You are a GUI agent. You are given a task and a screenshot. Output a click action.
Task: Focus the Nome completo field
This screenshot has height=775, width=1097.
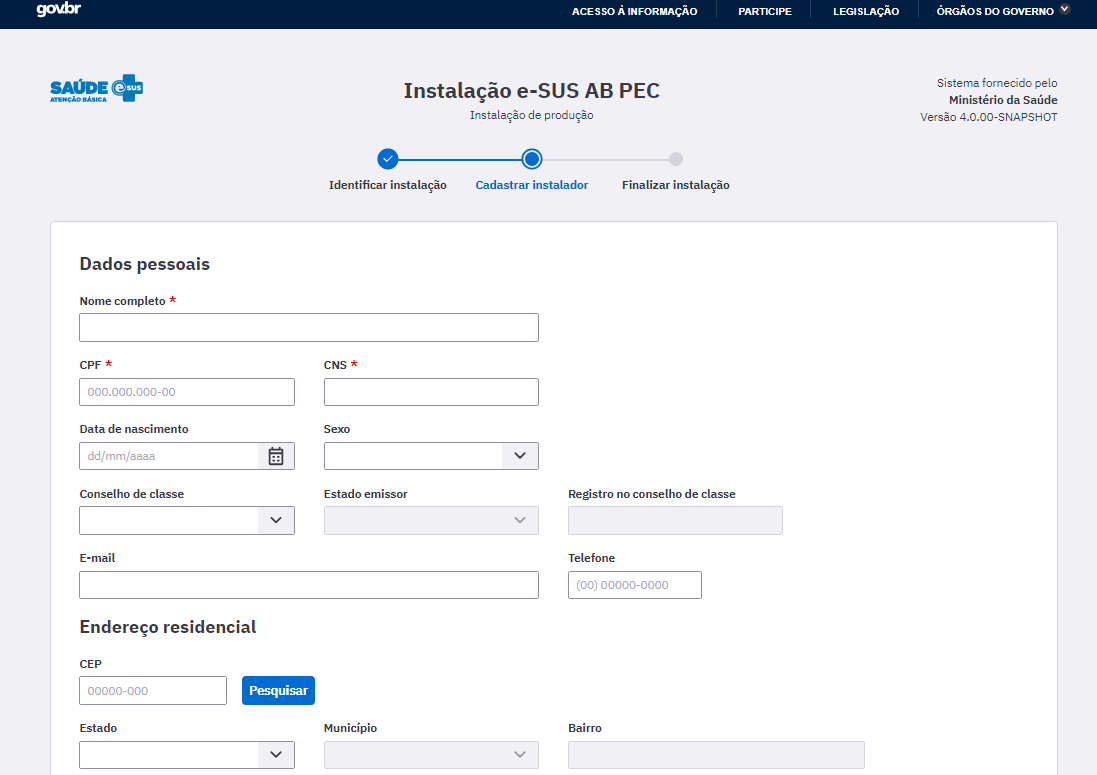[x=309, y=327]
